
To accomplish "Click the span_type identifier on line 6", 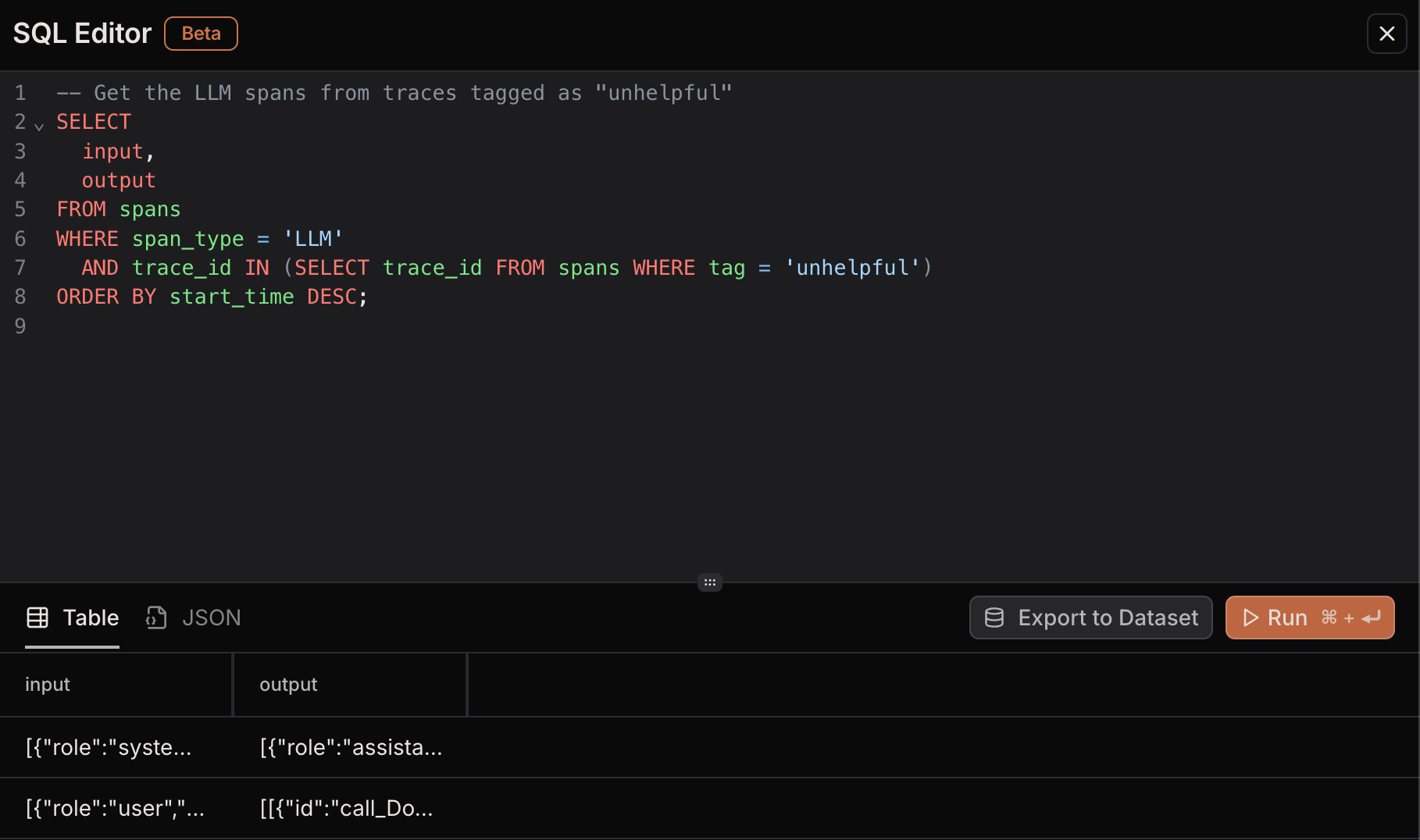I will [187, 239].
